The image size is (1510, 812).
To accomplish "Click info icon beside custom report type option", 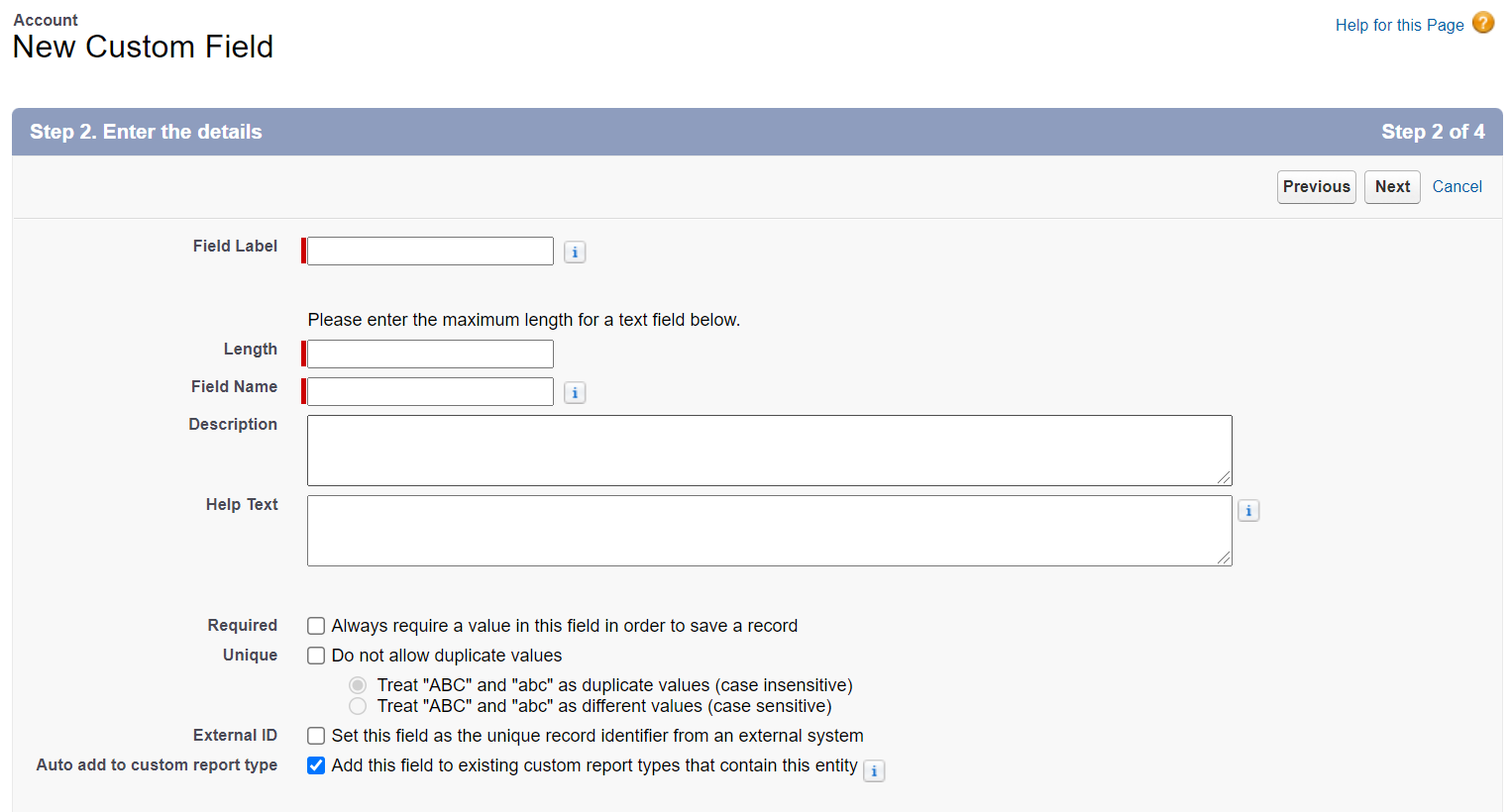I will click(x=873, y=770).
